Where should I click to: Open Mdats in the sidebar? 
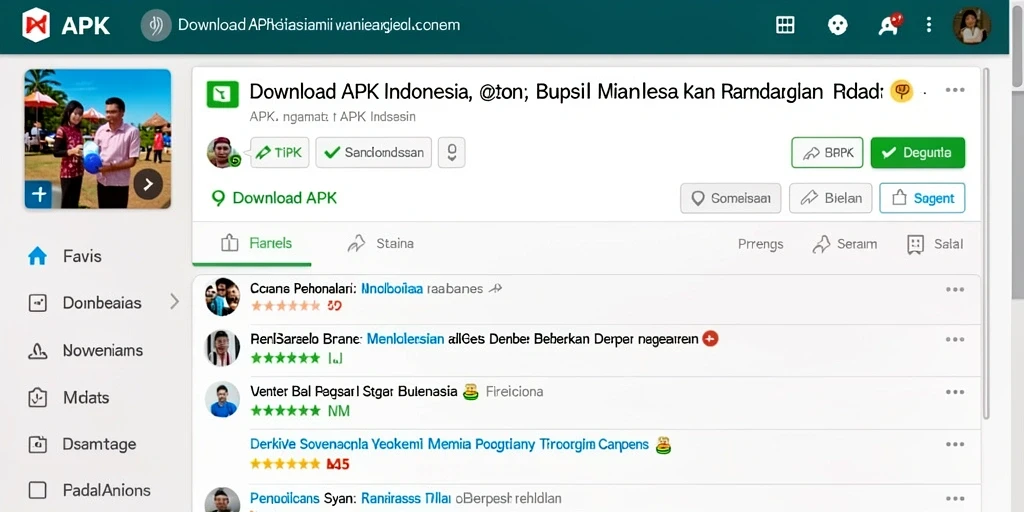[69, 398]
